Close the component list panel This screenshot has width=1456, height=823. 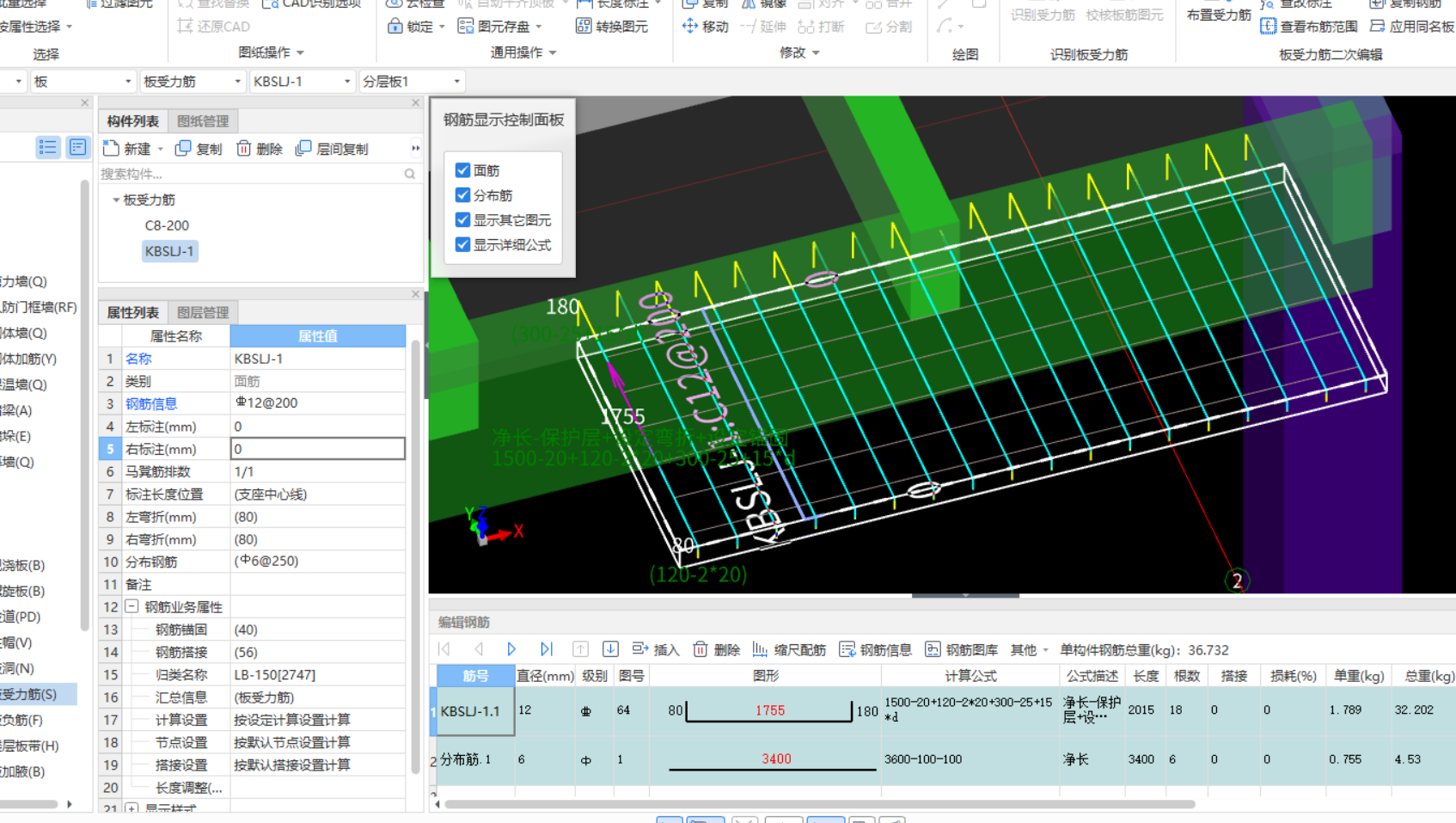coord(416,102)
